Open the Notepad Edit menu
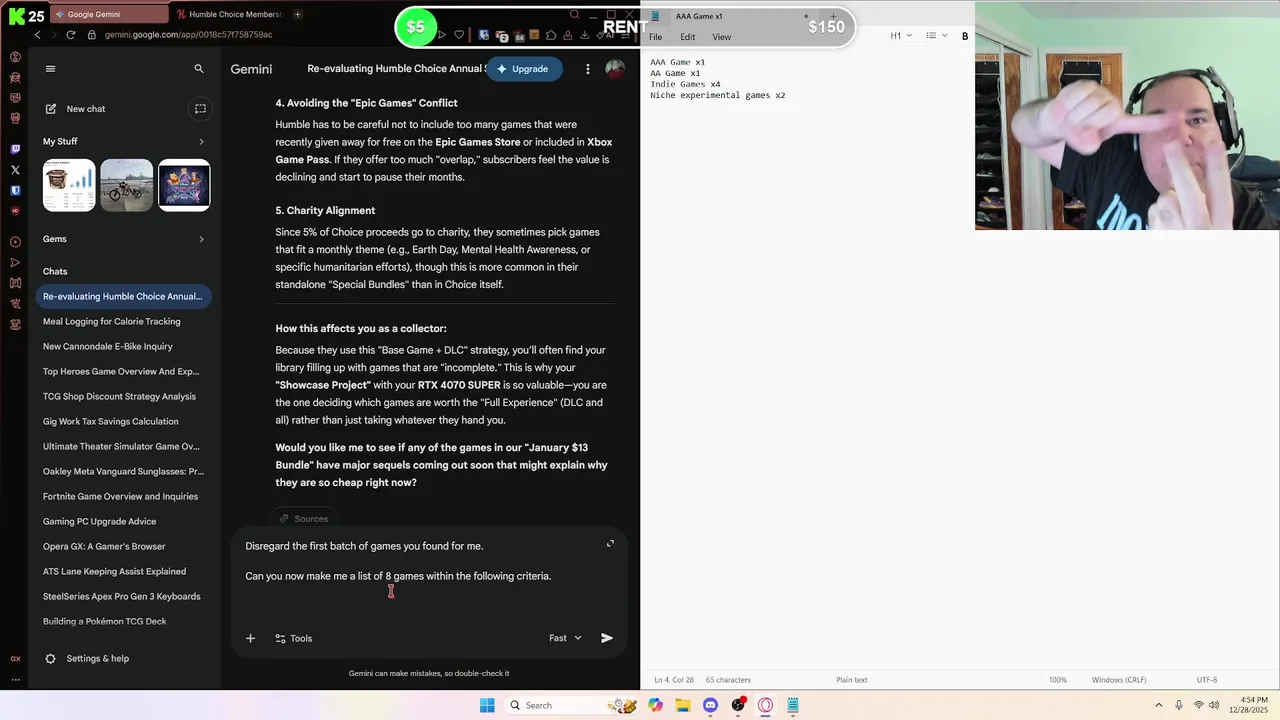The height and width of the screenshot is (720, 1280). pos(688,37)
